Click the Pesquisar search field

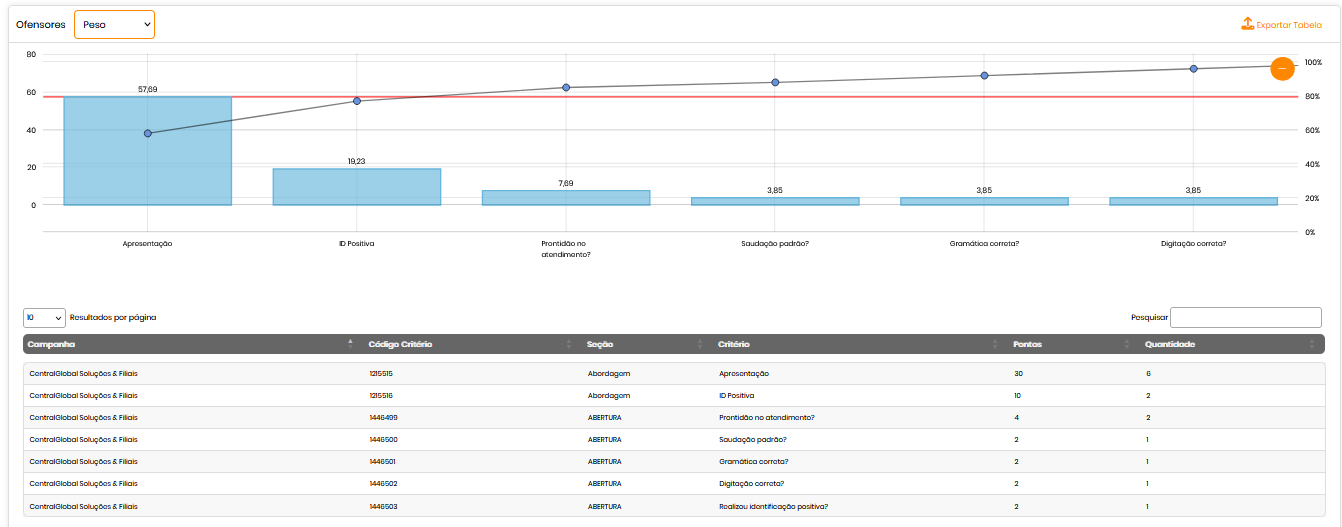pyautogui.click(x=1245, y=317)
